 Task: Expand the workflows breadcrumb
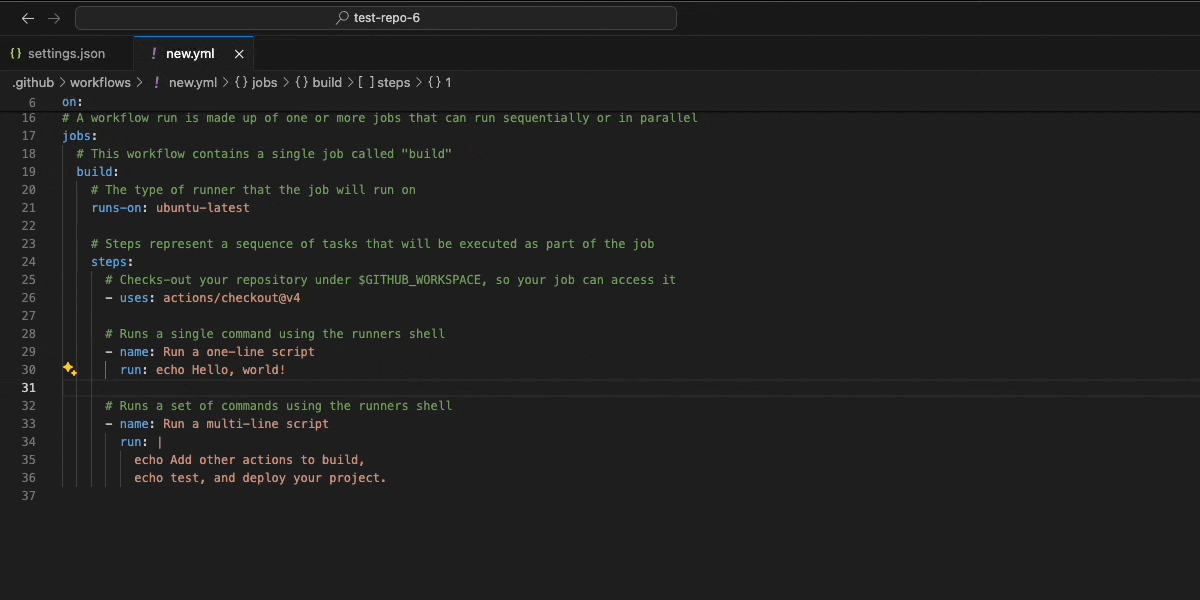[x=100, y=83]
